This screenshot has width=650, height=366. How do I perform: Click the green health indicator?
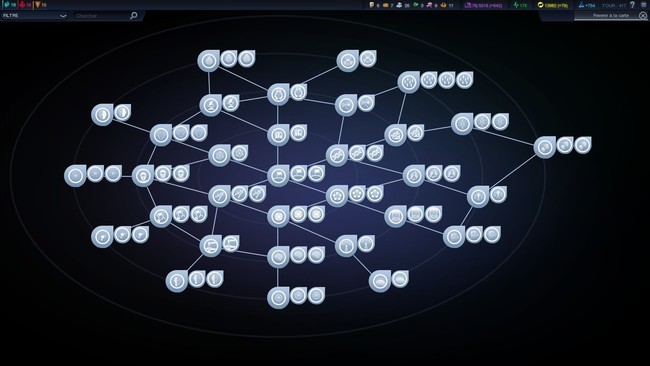pyautogui.click(x=520, y=5)
